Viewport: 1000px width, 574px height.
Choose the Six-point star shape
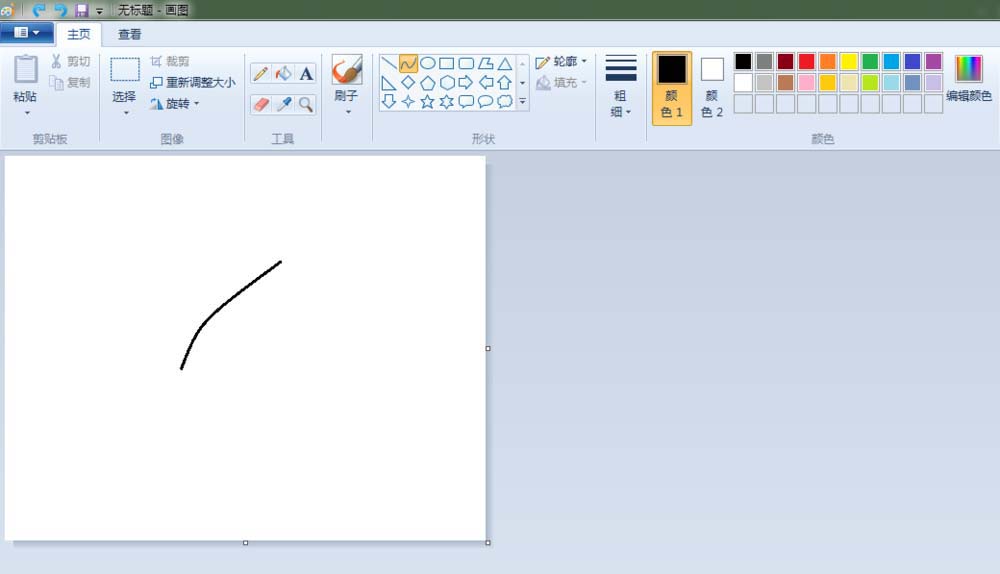point(447,101)
